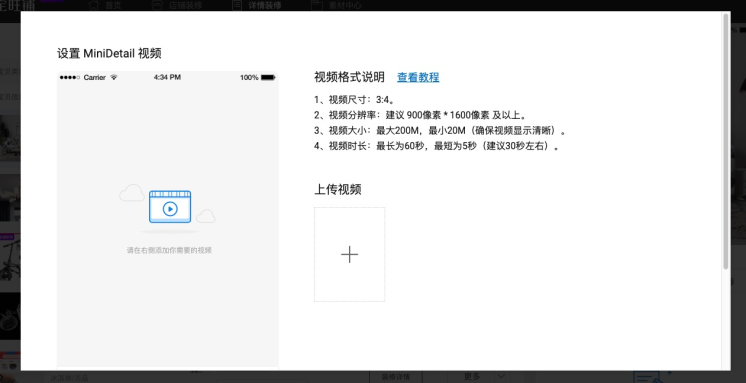746x383 pixels.
Task: Click the 装修详情 button at the bottom
Action: pyautogui.click(x=396, y=377)
